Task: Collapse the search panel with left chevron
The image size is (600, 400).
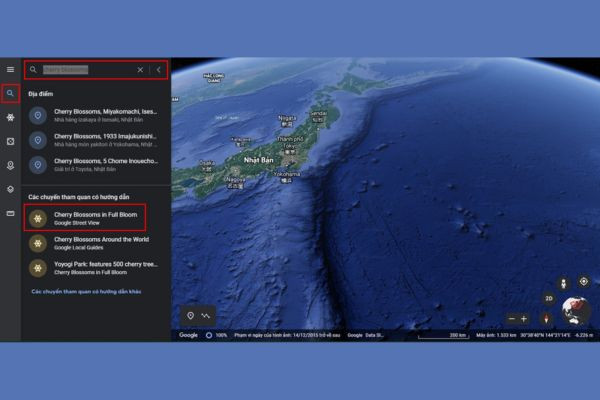Action: pos(158,70)
